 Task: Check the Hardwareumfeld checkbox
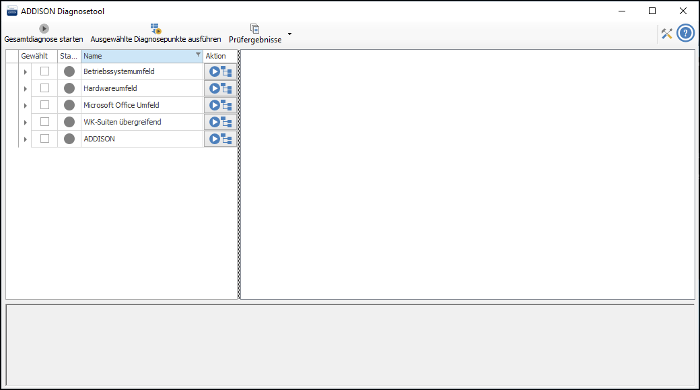44,88
